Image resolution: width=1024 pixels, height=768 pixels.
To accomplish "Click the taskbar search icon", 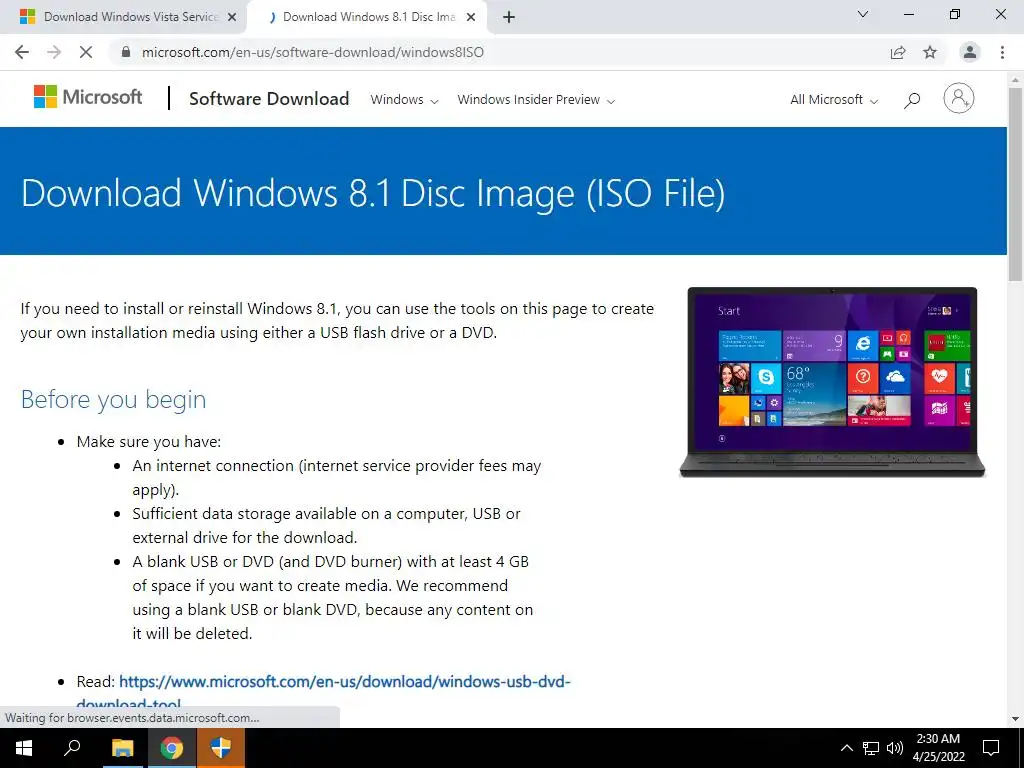I will click(72, 748).
